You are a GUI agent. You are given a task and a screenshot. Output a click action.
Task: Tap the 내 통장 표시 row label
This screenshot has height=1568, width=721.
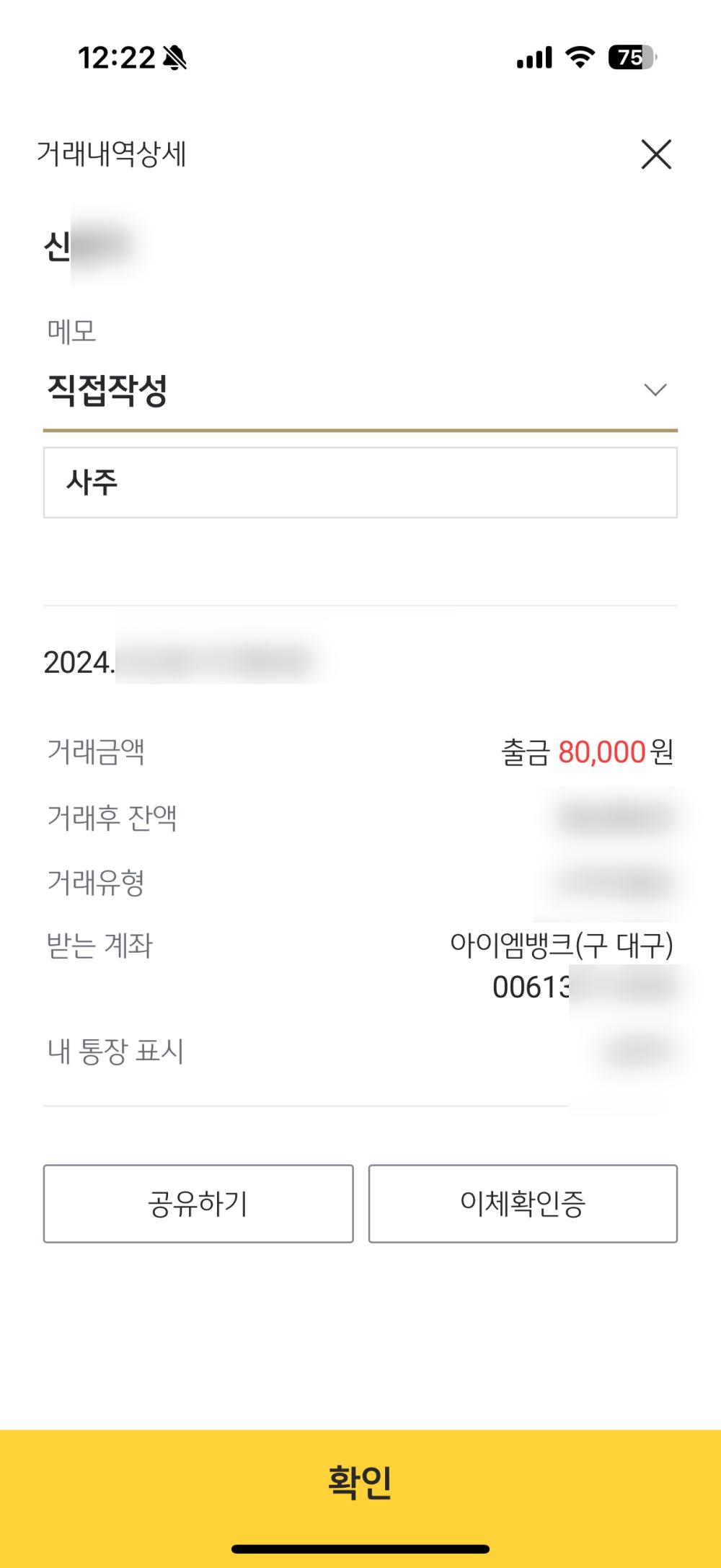[115, 1052]
